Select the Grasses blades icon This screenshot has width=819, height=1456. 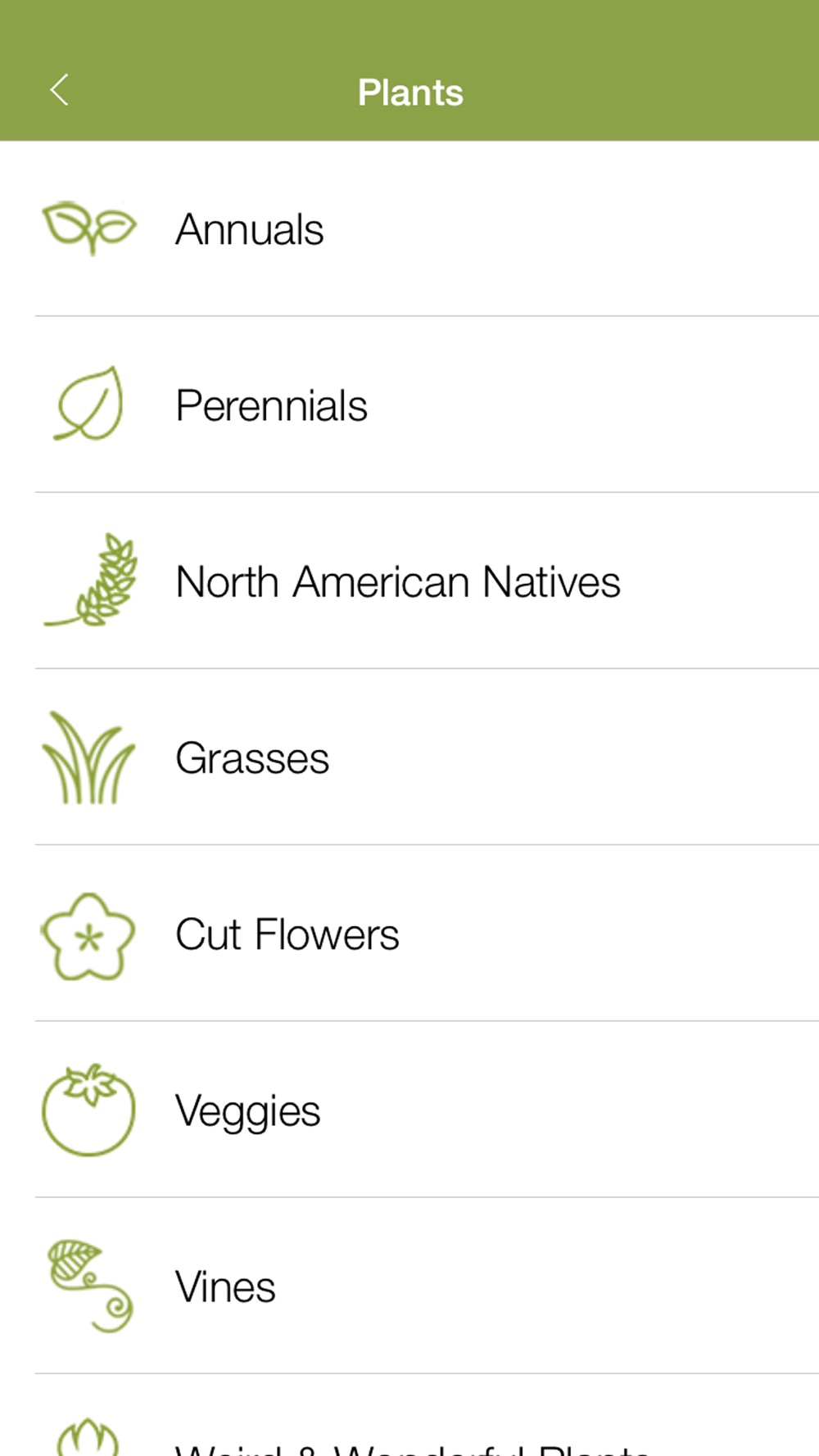point(88,758)
